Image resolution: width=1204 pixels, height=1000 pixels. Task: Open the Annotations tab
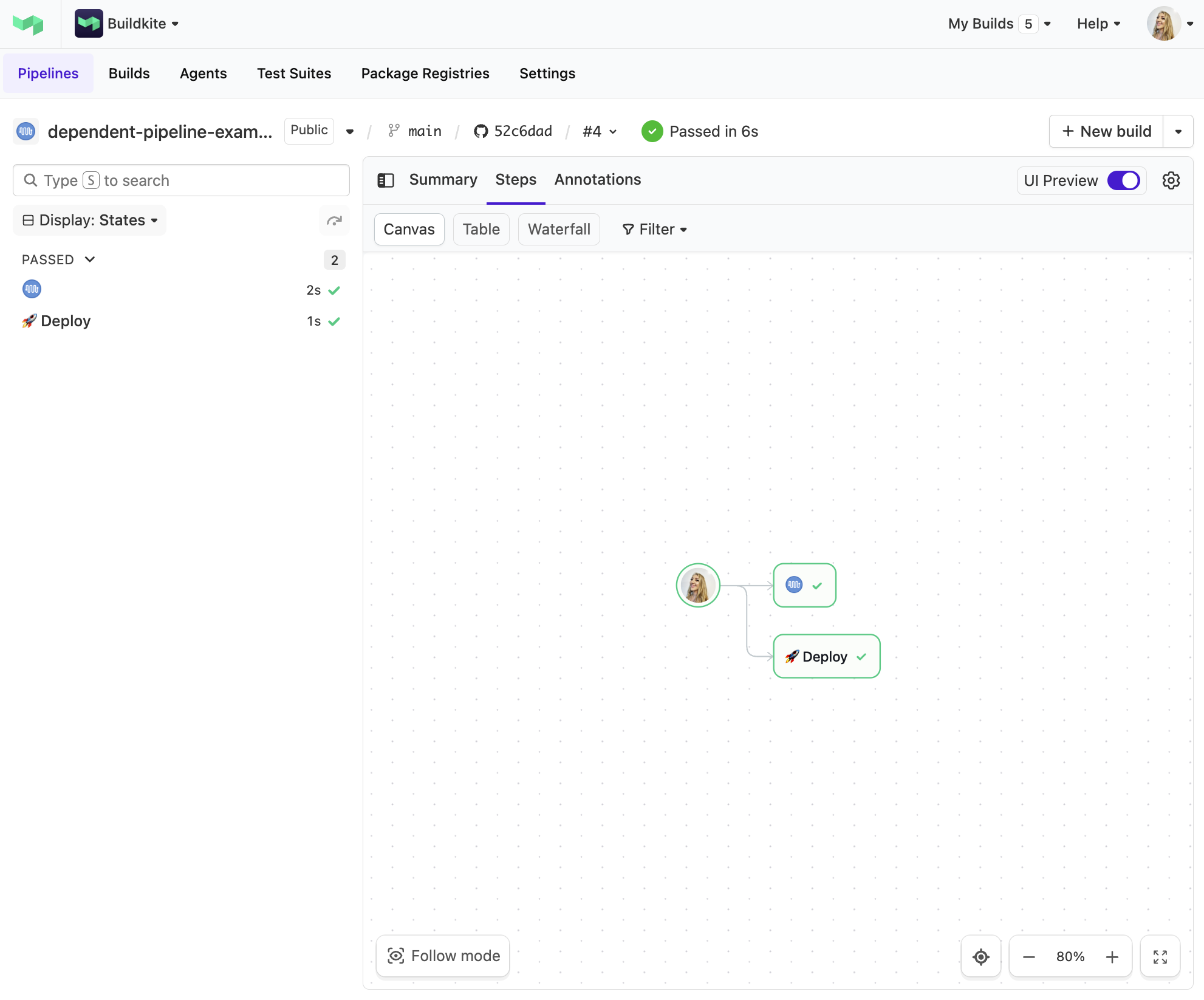(597, 180)
